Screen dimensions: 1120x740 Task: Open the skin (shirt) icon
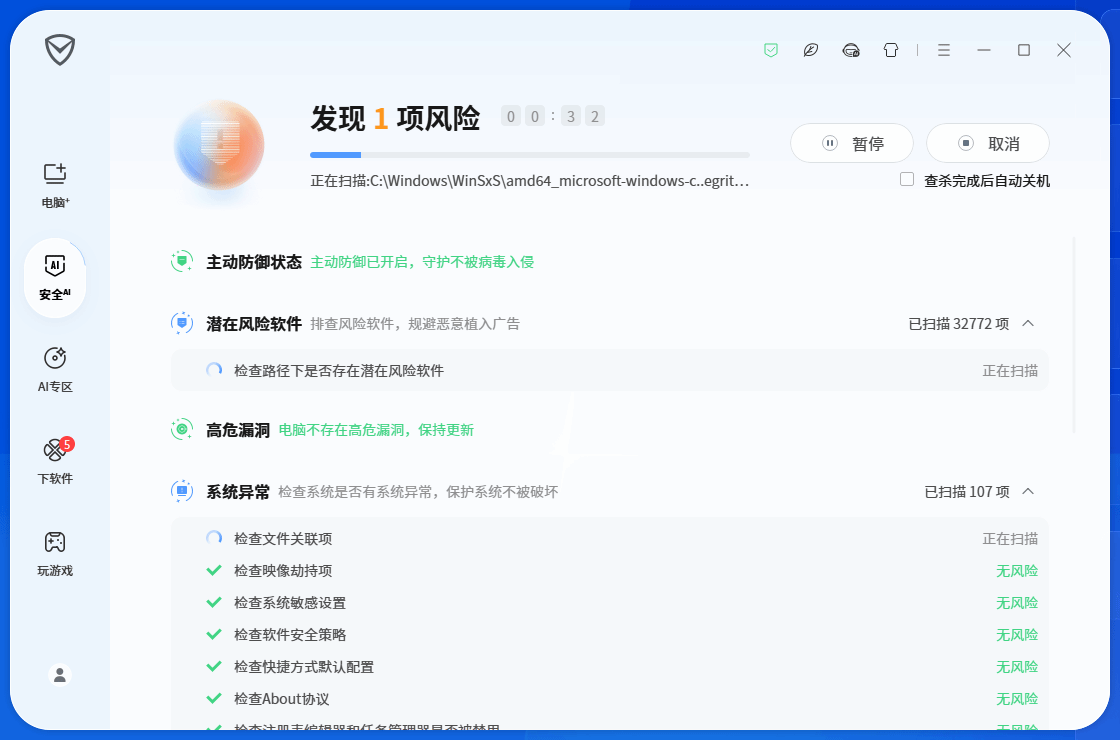pyautogui.click(x=891, y=50)
